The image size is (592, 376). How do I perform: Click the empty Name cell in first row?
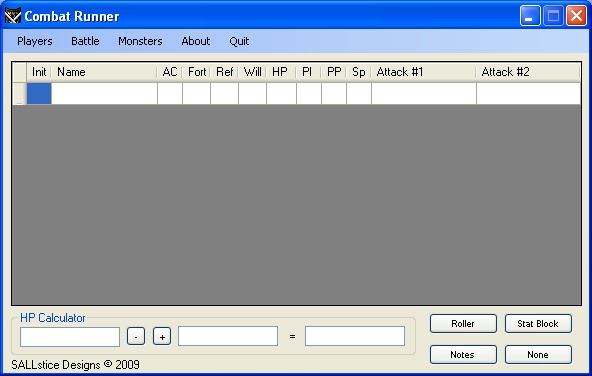pyautogui.click(x=104, y=93)
